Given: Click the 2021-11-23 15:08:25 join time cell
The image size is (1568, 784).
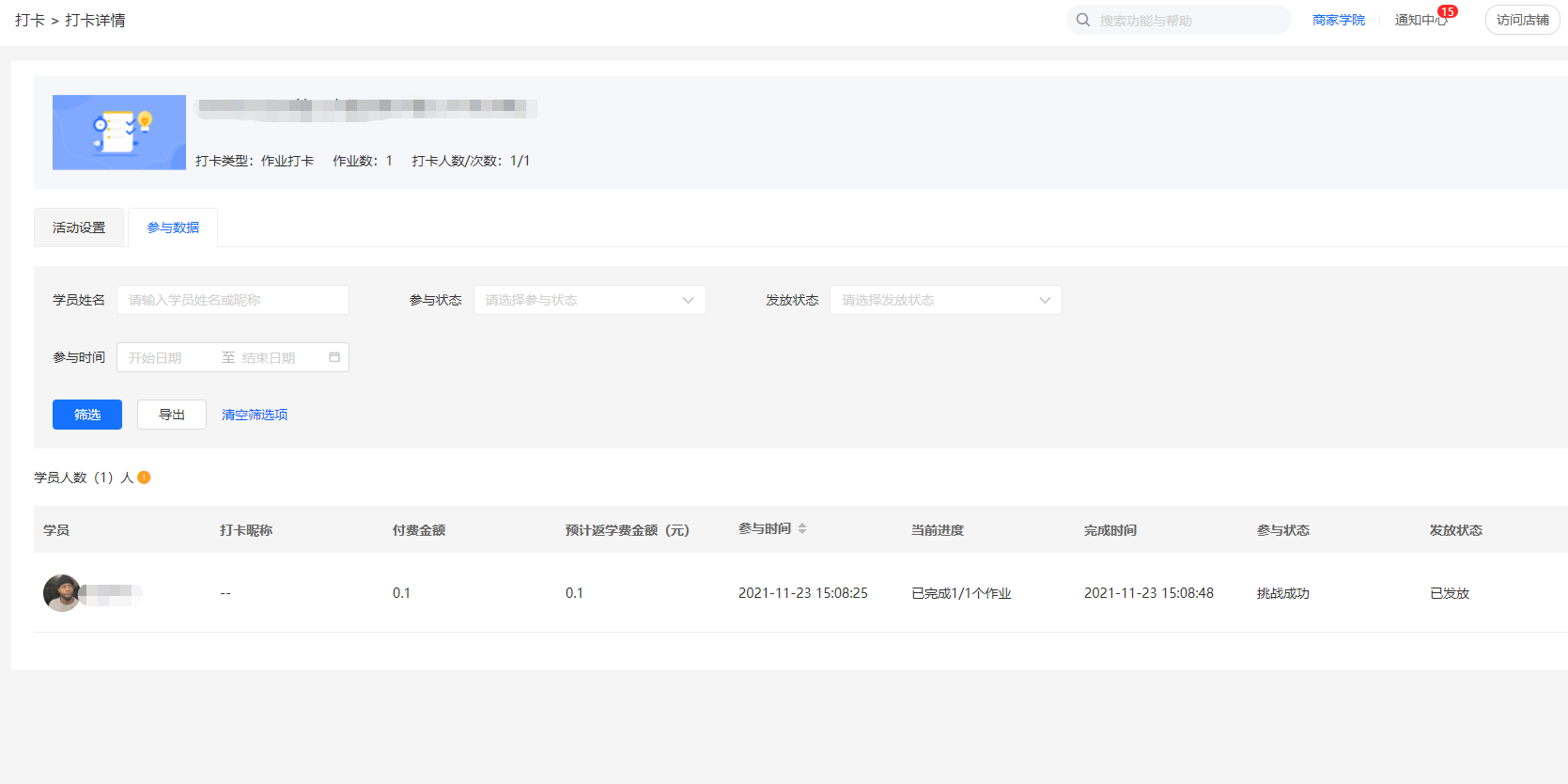Looking at the screenshot, I should coord(803,593).
